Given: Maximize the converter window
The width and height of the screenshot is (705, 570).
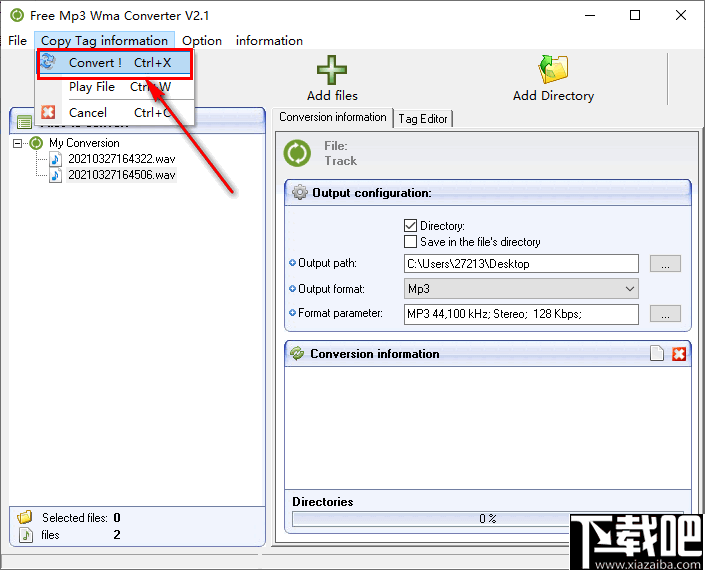Looking at the screenshot, I should click(635, 15).
